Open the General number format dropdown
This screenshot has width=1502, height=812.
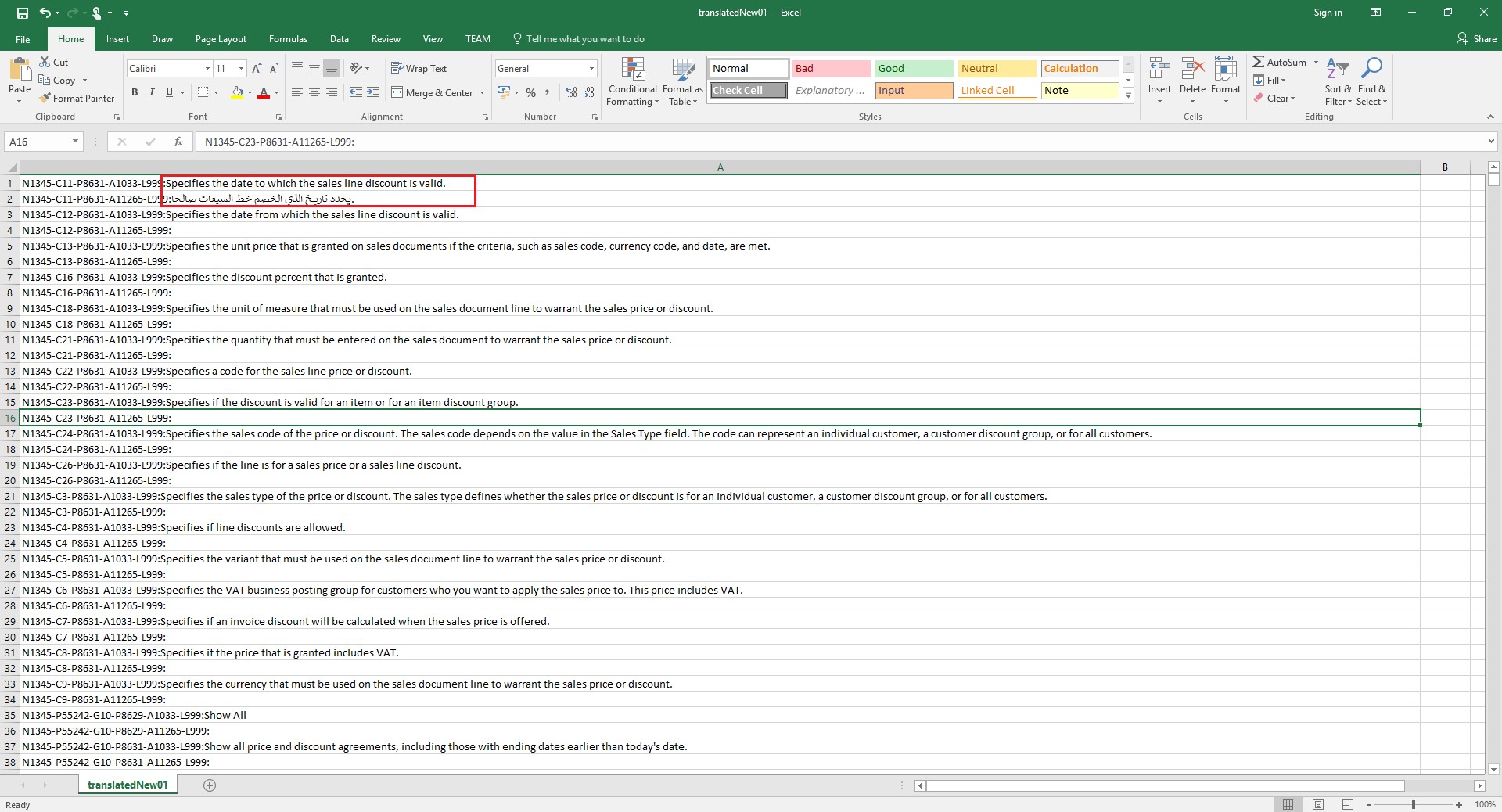click(591, 69)
